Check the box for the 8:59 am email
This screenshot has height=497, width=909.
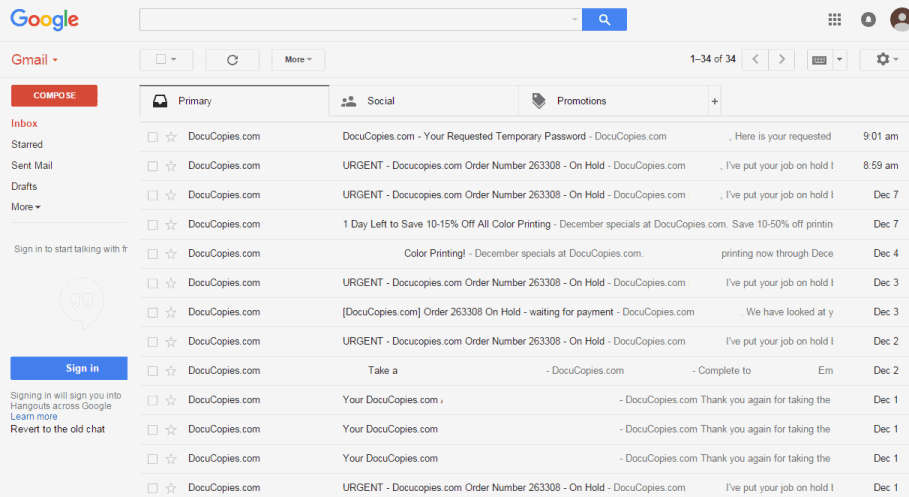(x=153, y=166)
